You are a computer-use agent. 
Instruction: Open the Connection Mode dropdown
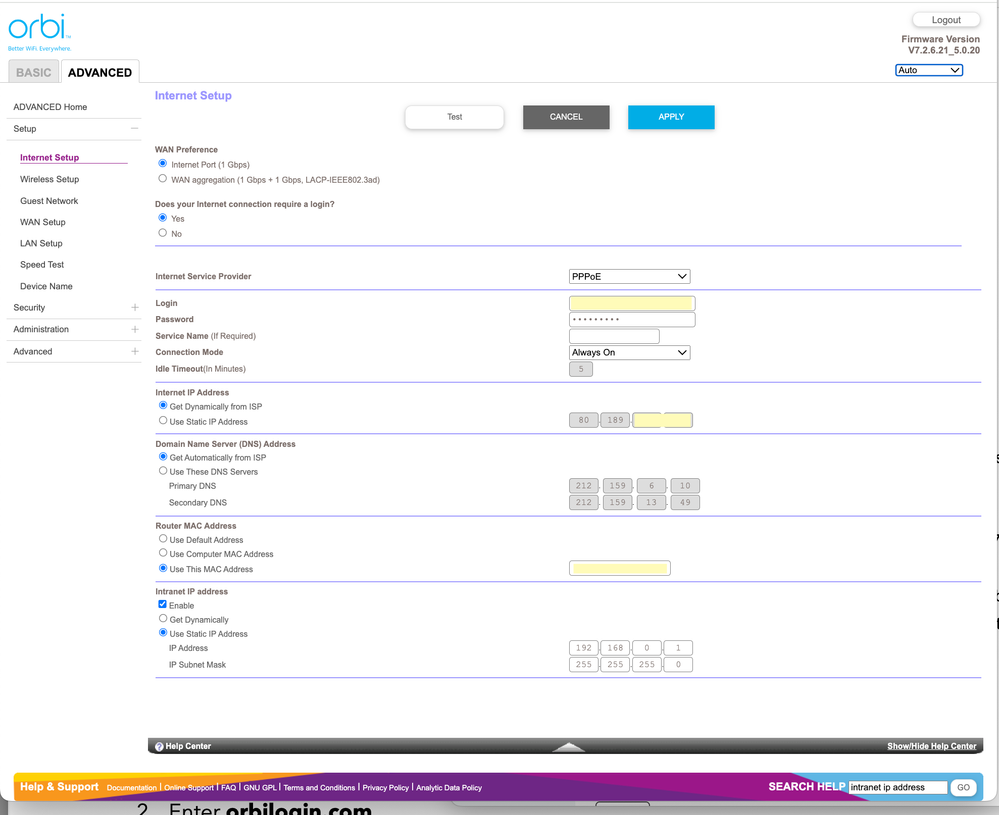tap(629, 352)
